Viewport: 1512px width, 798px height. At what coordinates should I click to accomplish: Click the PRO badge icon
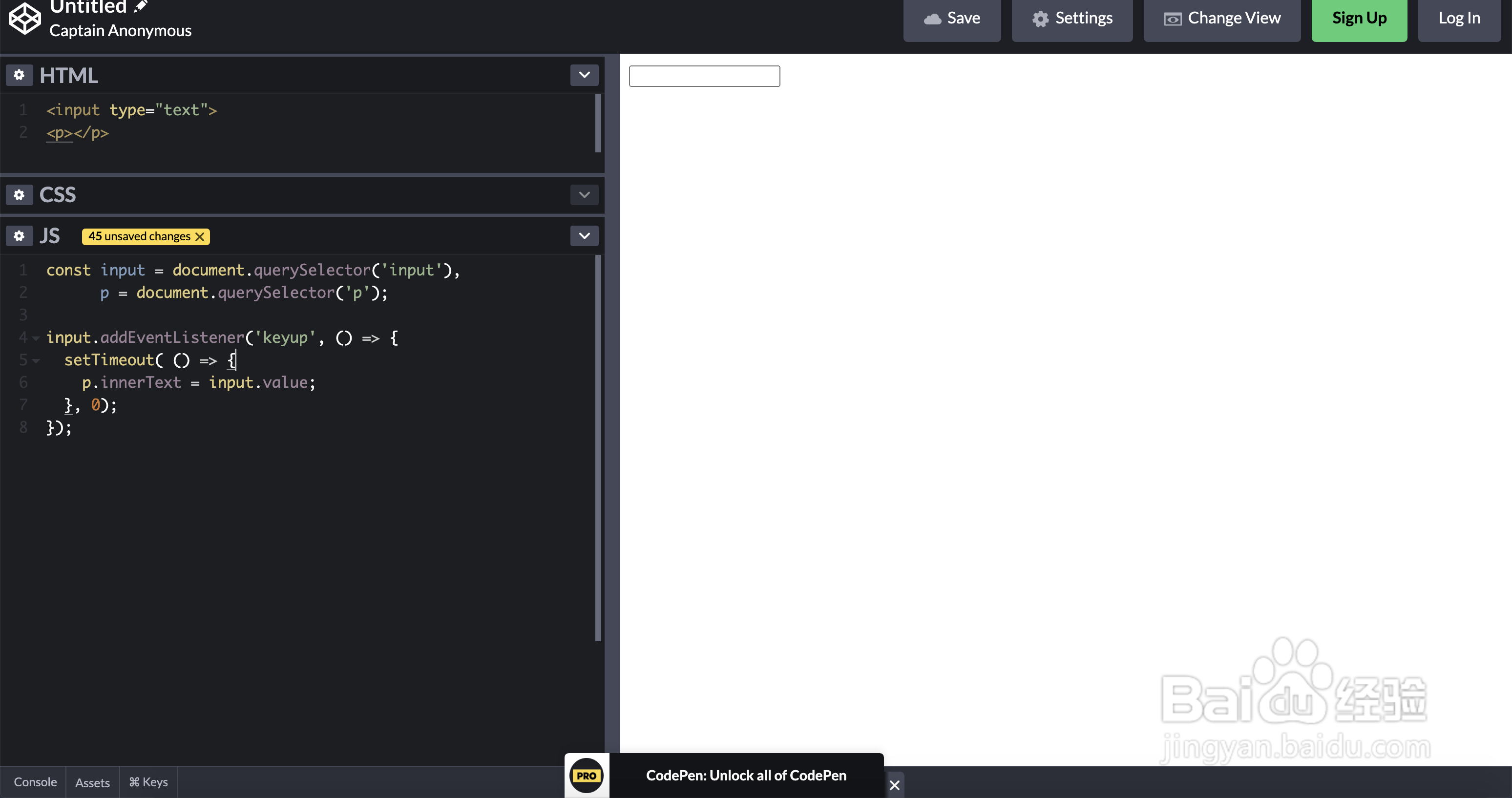point(587,776)
